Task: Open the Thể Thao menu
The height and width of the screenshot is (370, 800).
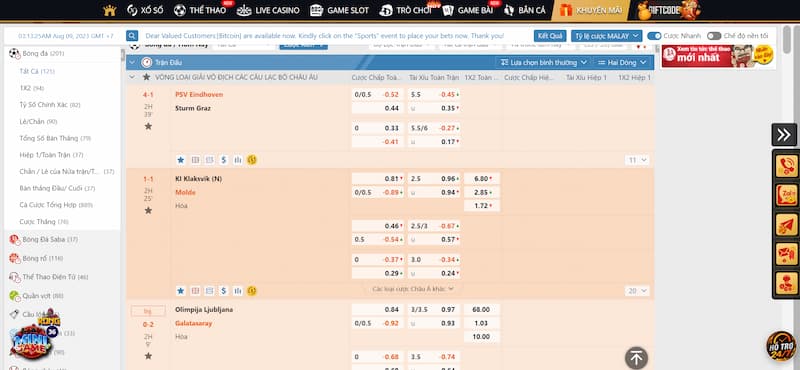Action: tap(200, 10)
